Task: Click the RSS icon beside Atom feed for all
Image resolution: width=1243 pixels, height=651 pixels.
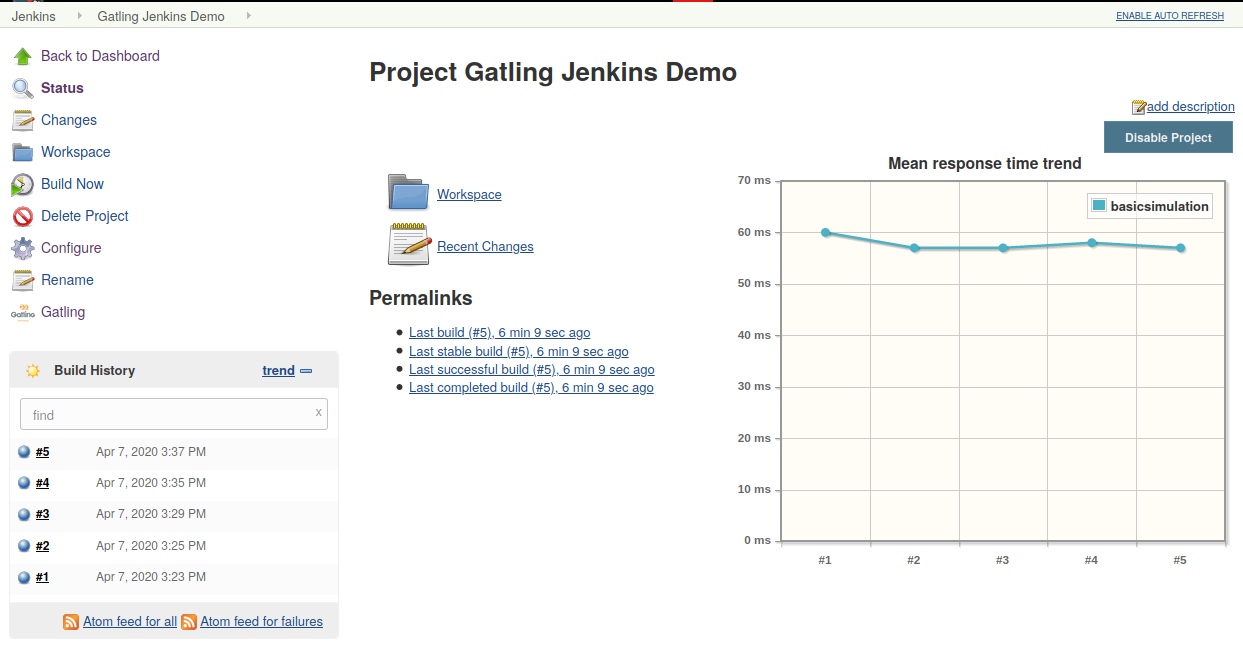Action: pyautogui.click(x=71, y=621)
